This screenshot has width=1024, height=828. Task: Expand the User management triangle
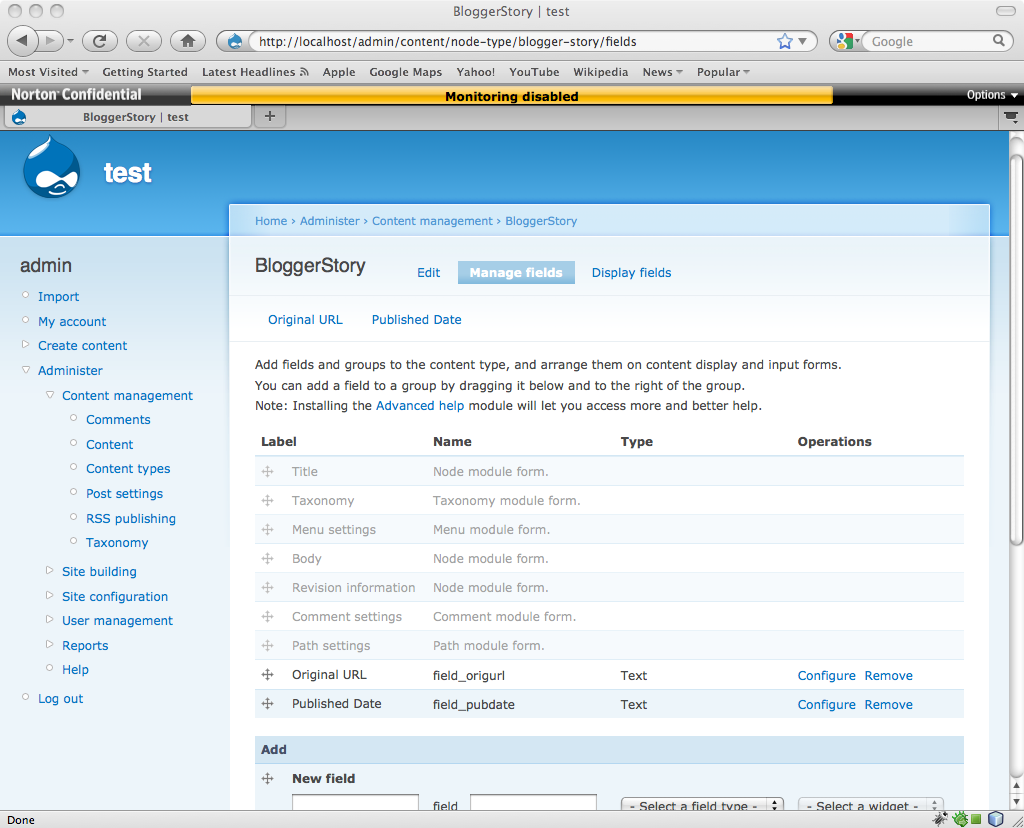[x=50, y=619]
